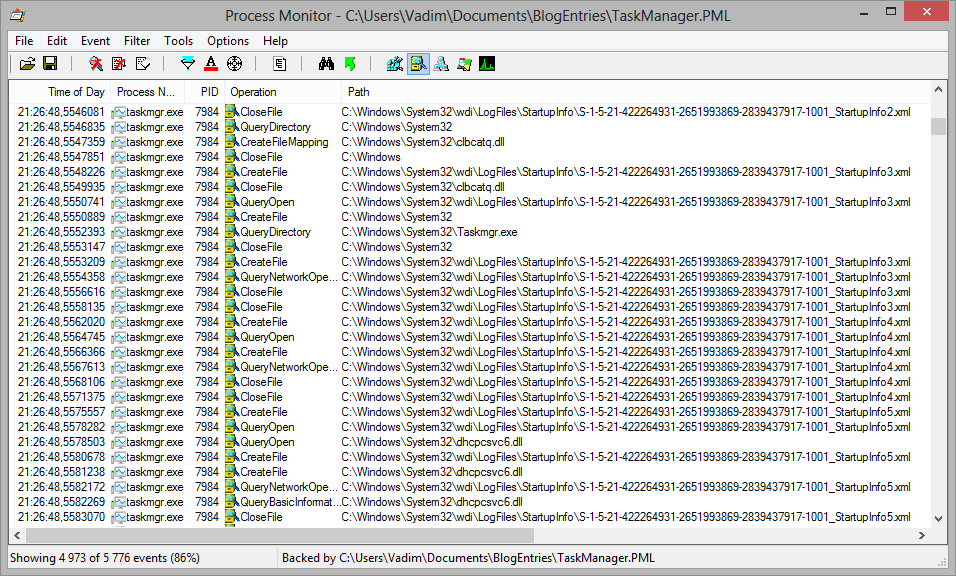Click the Open log file toolbar icon
Image resolution: width=956 pixels, height=576 pixels.
27,63
